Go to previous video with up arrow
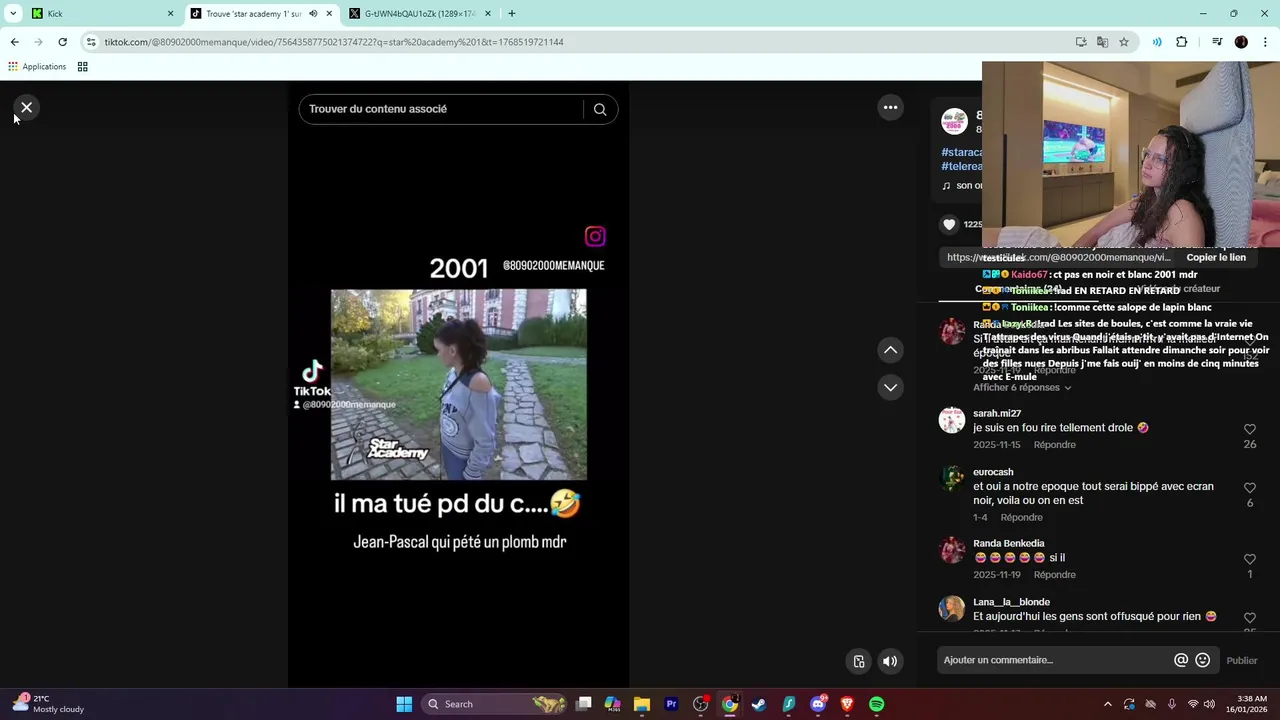Viewport: 1280px width, 720px height. coord(890,350)
